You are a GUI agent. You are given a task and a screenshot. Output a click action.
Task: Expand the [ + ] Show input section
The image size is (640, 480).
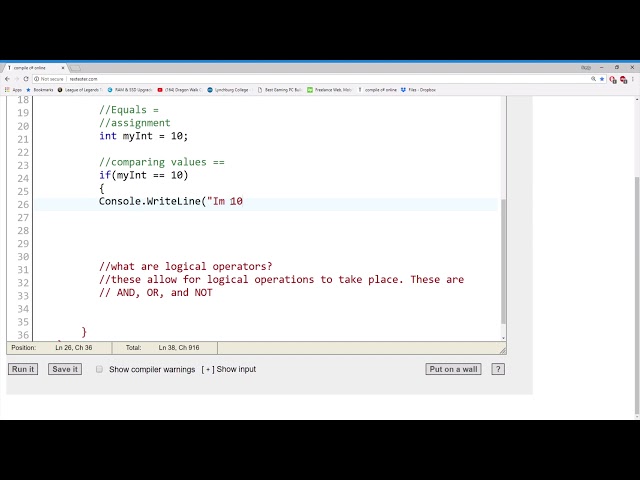click(x=229, y=369)
